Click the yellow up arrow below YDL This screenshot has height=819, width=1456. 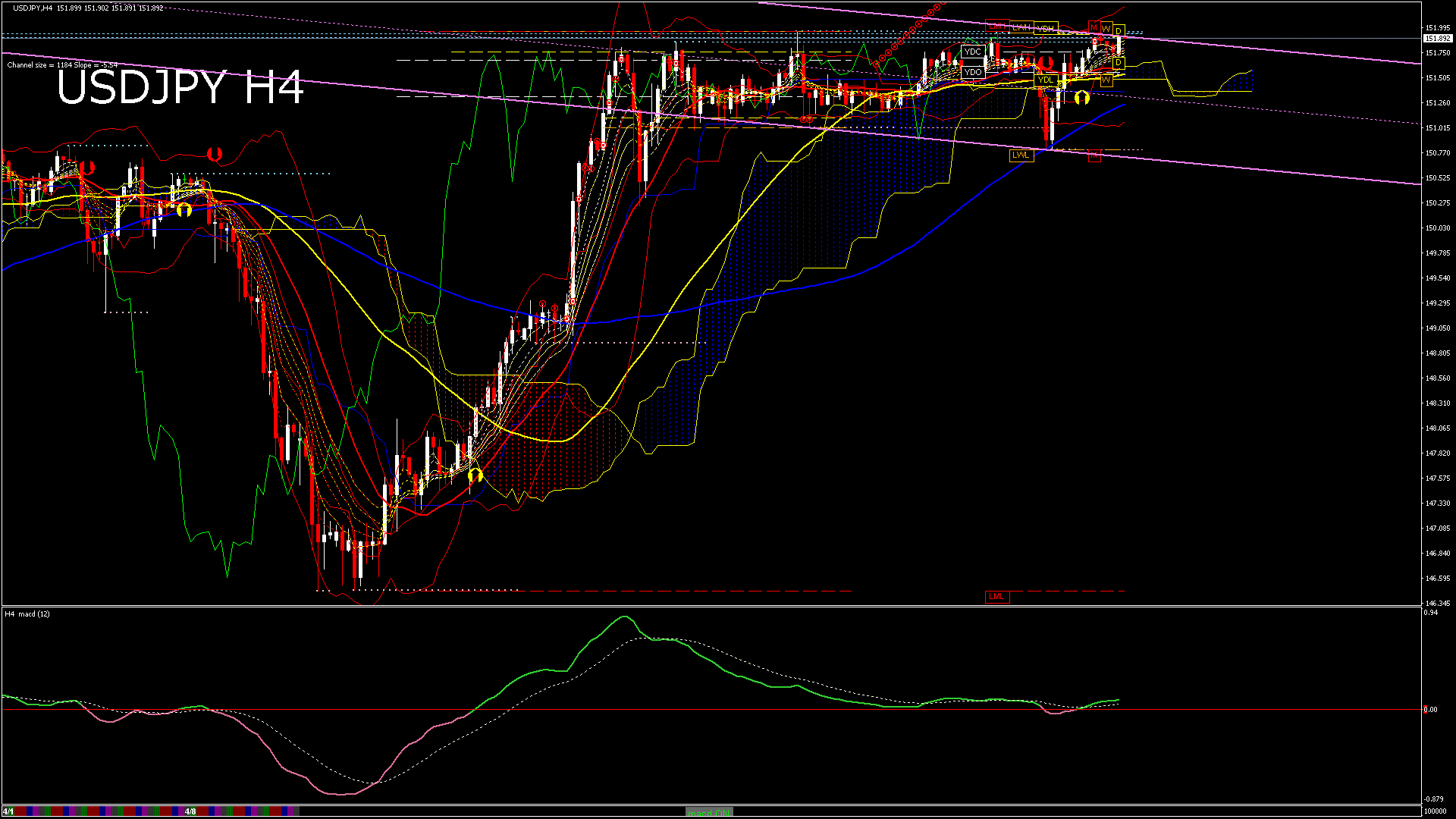coord(1082,97)
